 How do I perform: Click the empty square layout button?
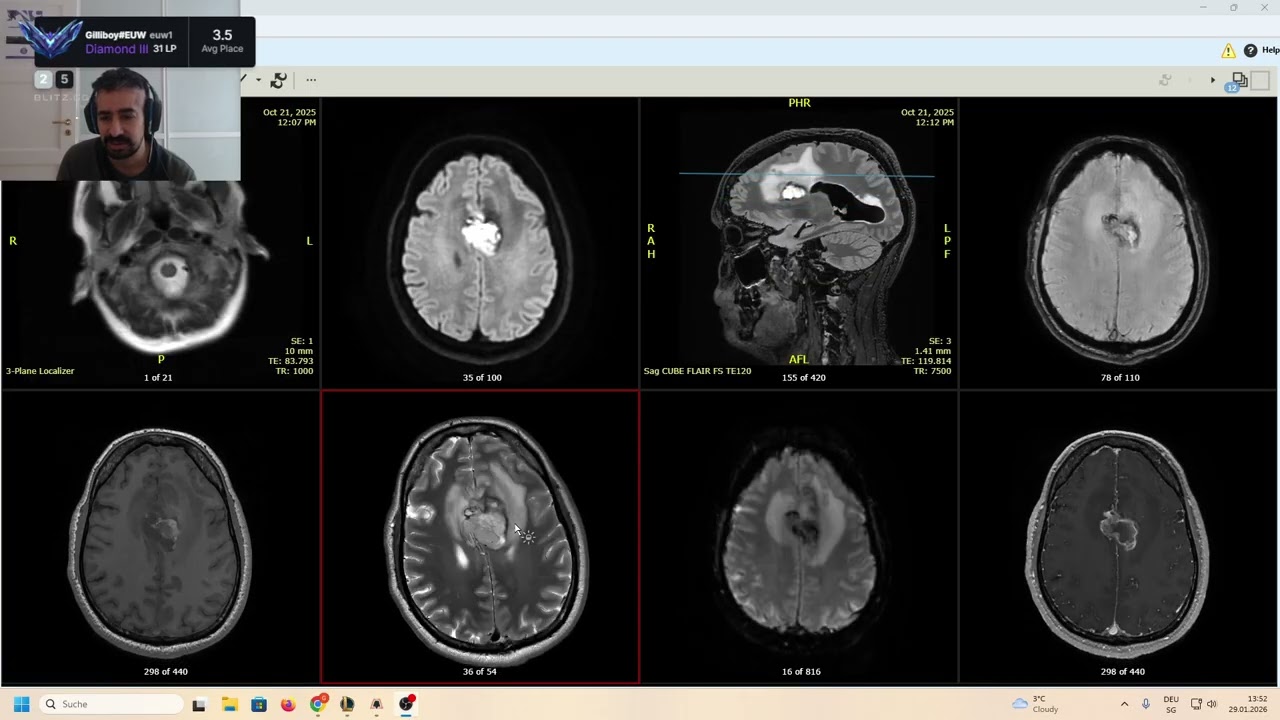pos(1260,80)
